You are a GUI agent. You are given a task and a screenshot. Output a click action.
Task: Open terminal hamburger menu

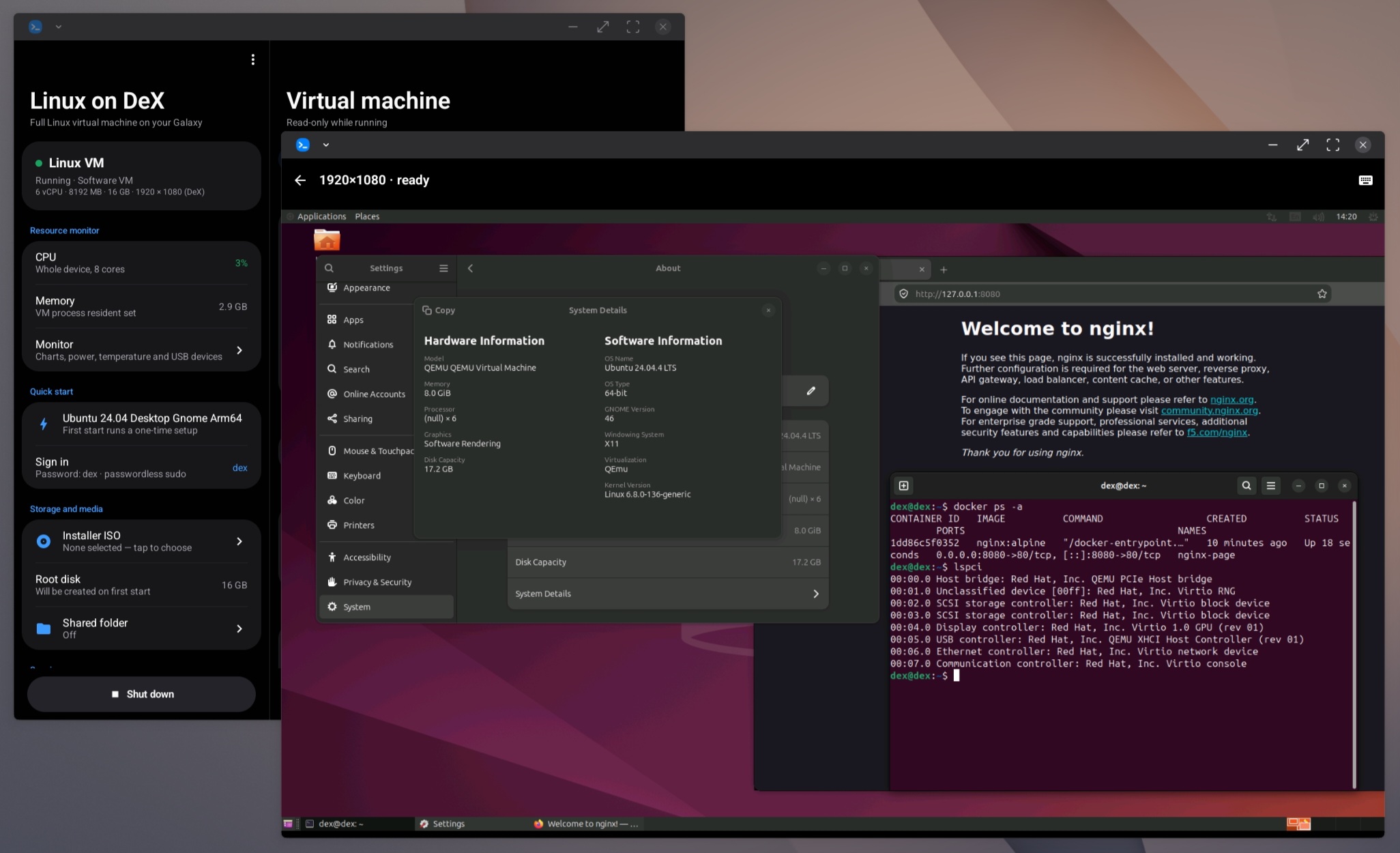tap(1270, 485)
